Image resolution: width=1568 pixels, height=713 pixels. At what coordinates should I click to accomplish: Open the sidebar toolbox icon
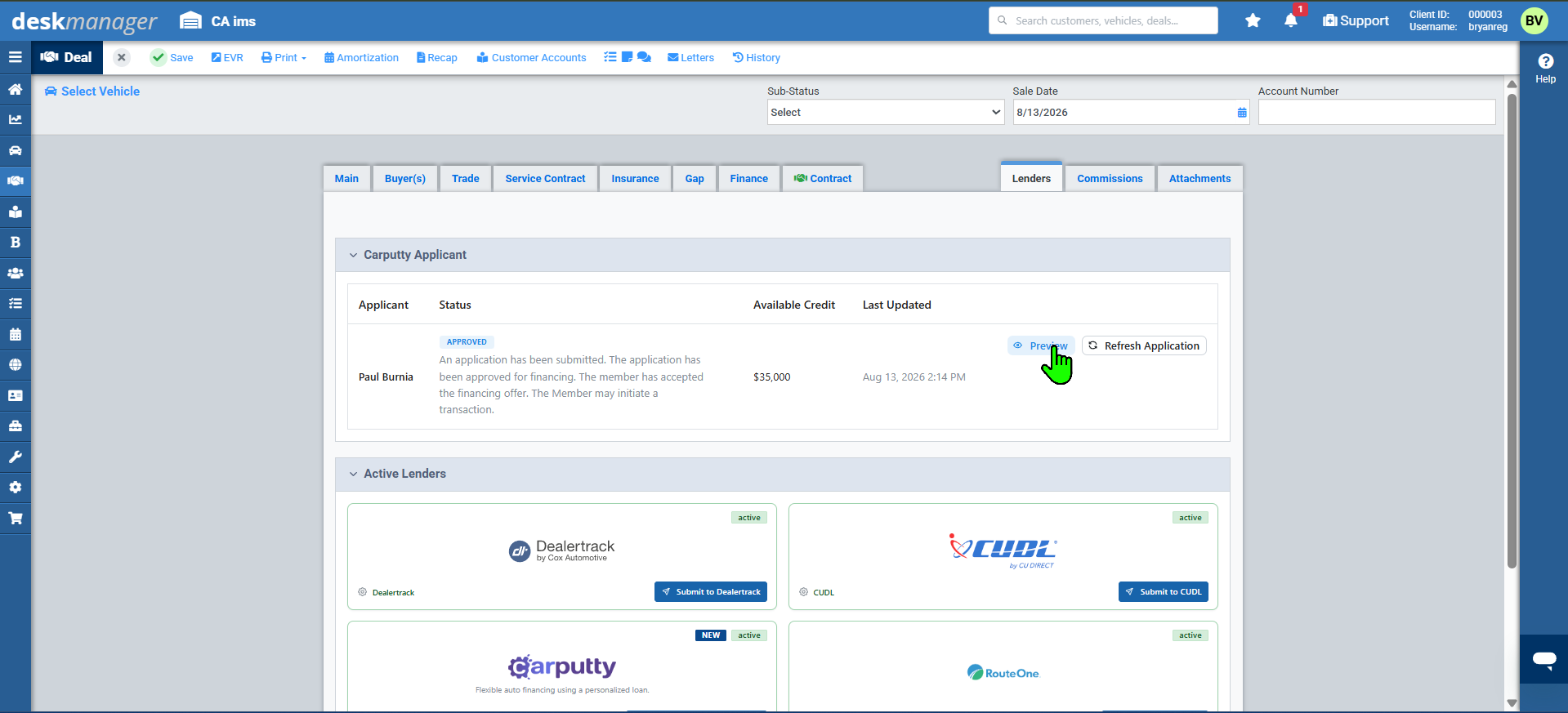15,426
